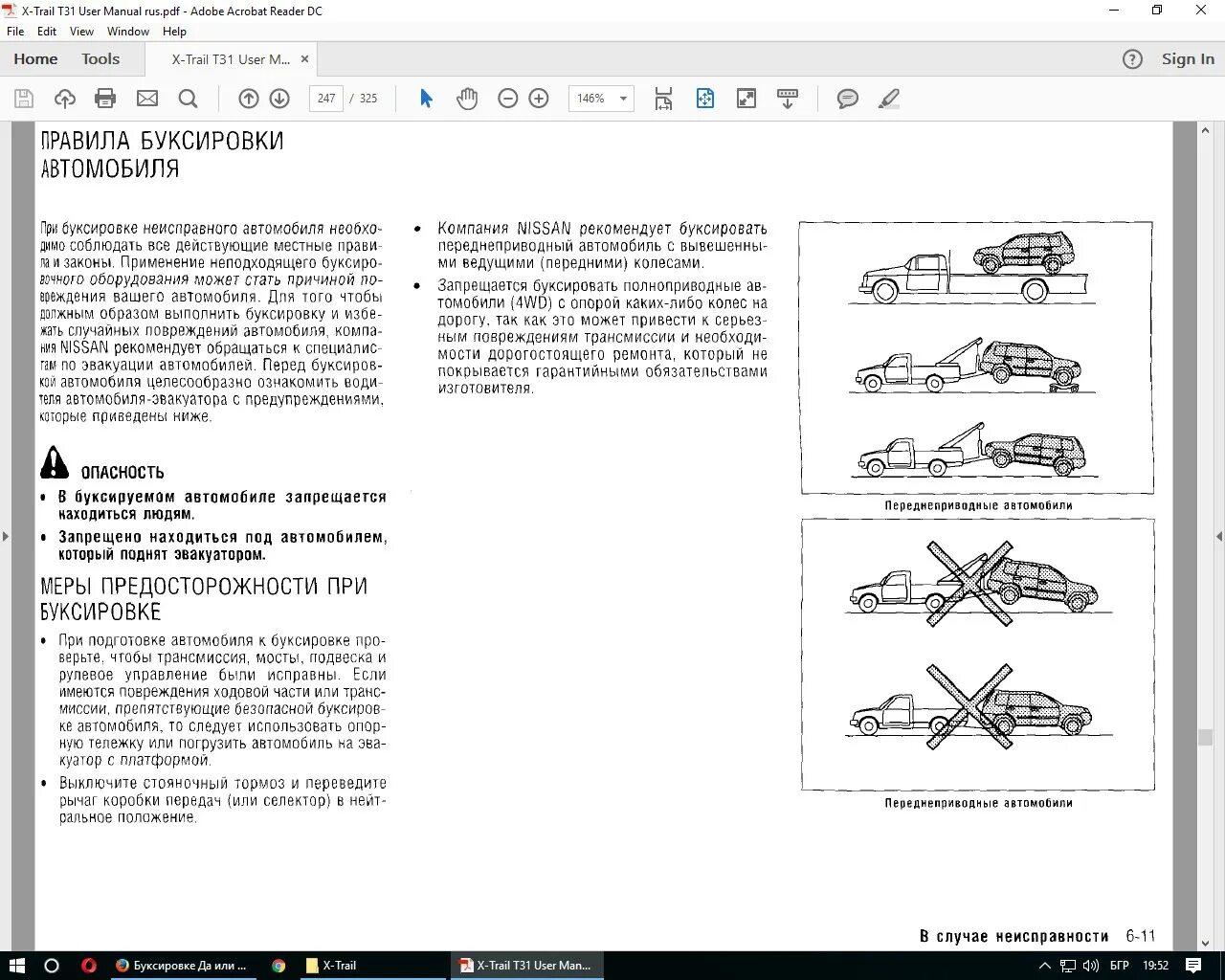This screenshot has width=1225, height=980.
Task: Click the page number field
Action: tap(326, 99)
